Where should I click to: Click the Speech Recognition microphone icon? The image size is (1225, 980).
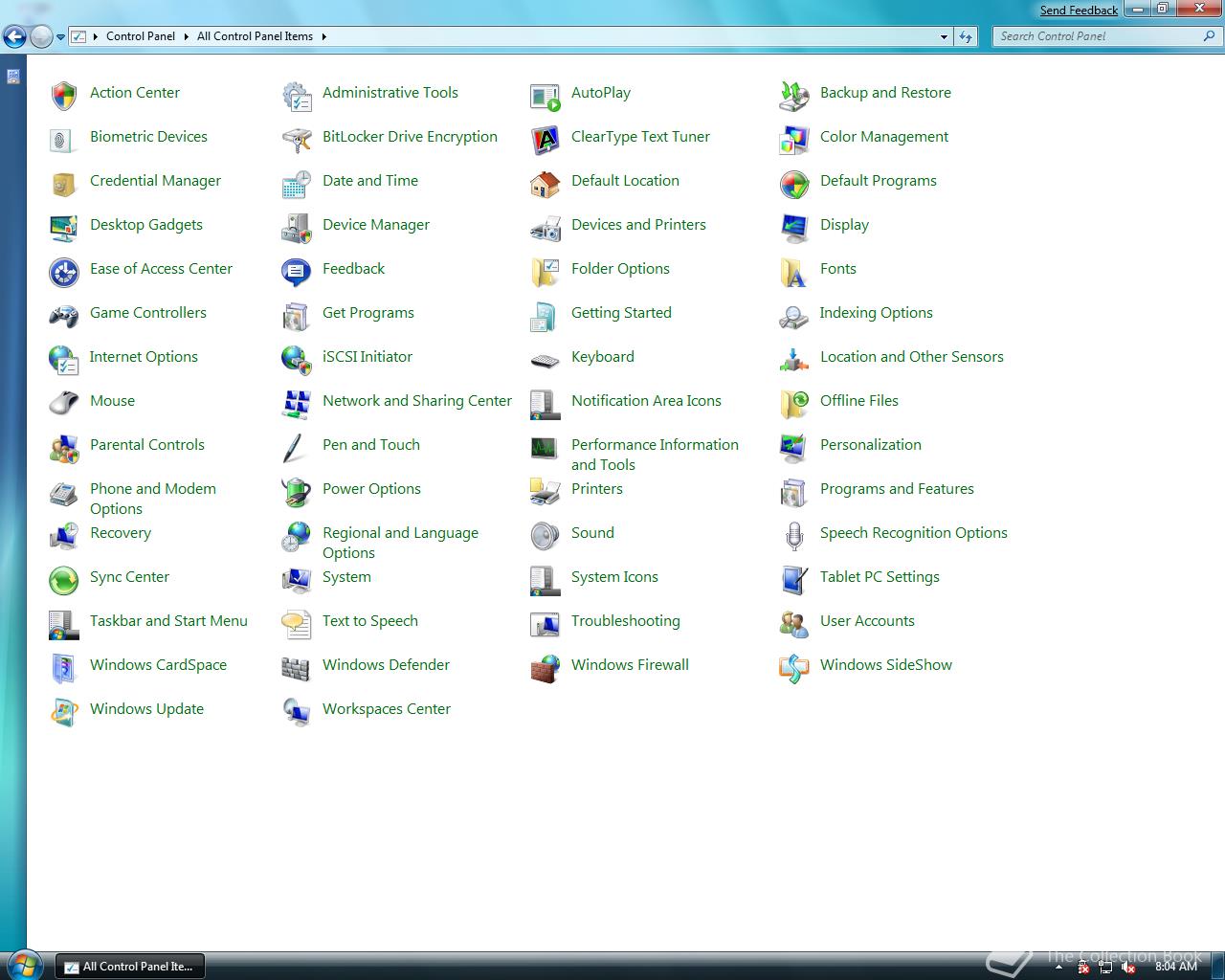coord(794,536)
